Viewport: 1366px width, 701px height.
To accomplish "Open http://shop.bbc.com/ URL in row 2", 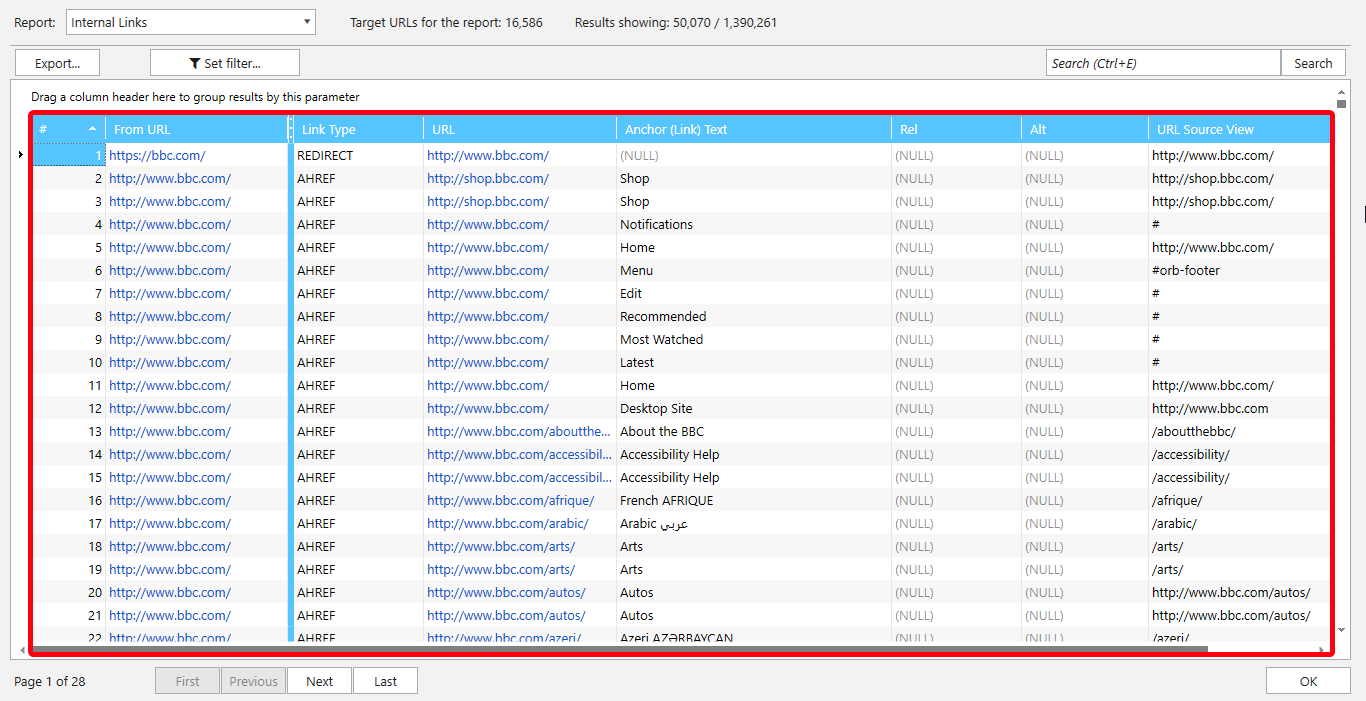I will (x=488, y=178).
